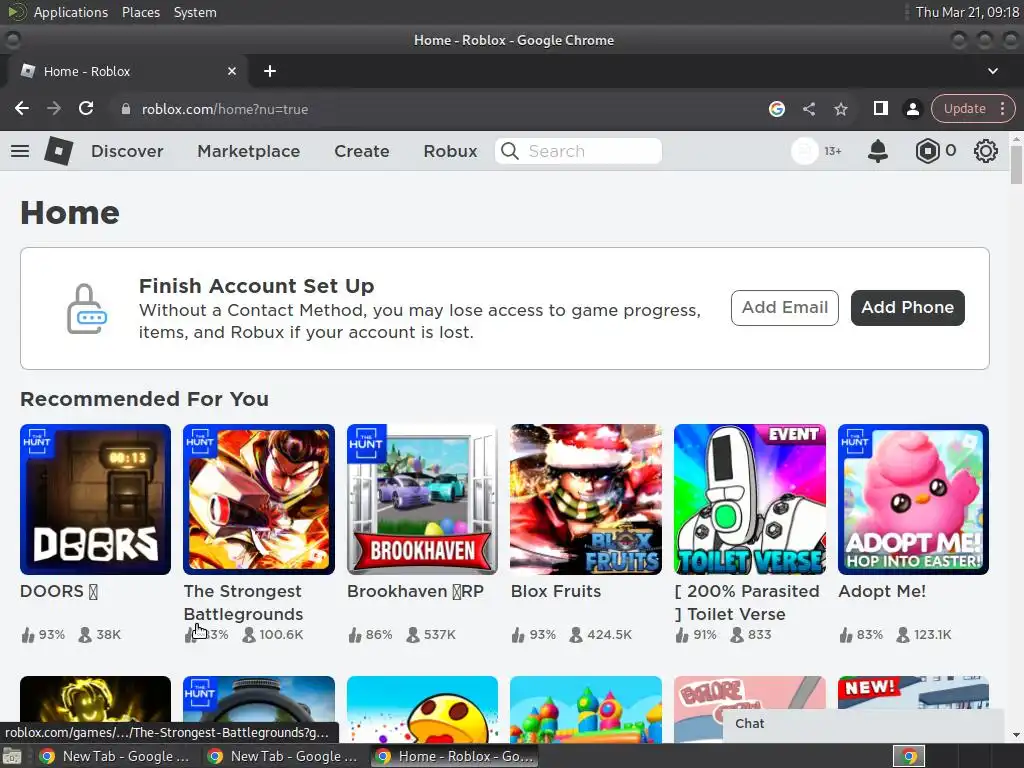Select the Blox Fruits thumbnail
Image resolution: width=1024 pixels, height=768 pixels.
[586, 500]
